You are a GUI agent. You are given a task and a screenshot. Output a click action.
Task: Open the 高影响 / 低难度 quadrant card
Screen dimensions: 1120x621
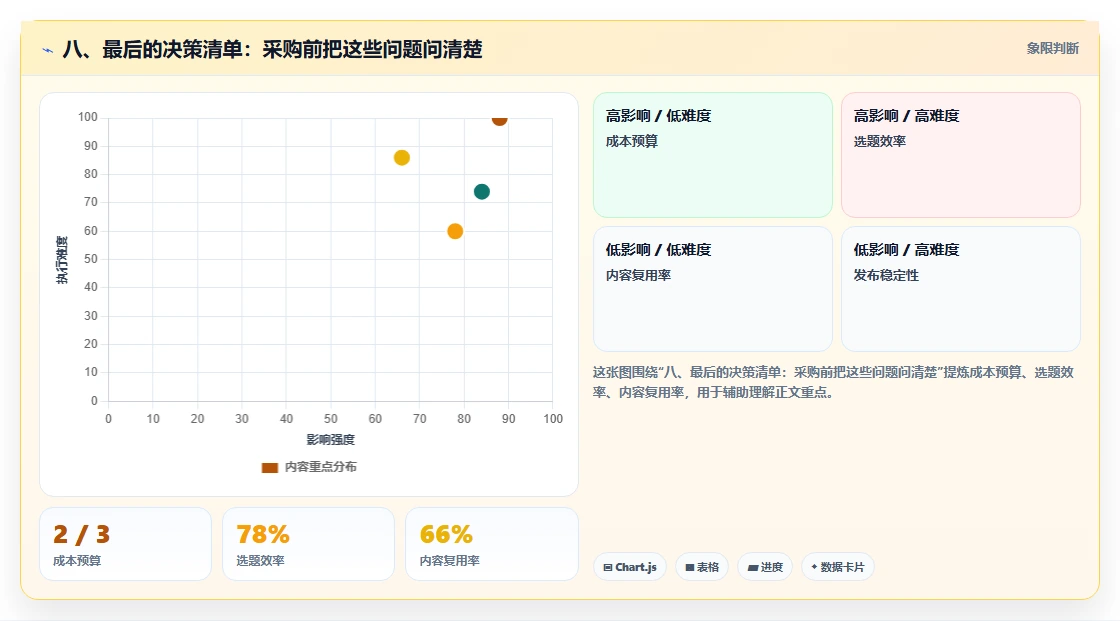713,155
